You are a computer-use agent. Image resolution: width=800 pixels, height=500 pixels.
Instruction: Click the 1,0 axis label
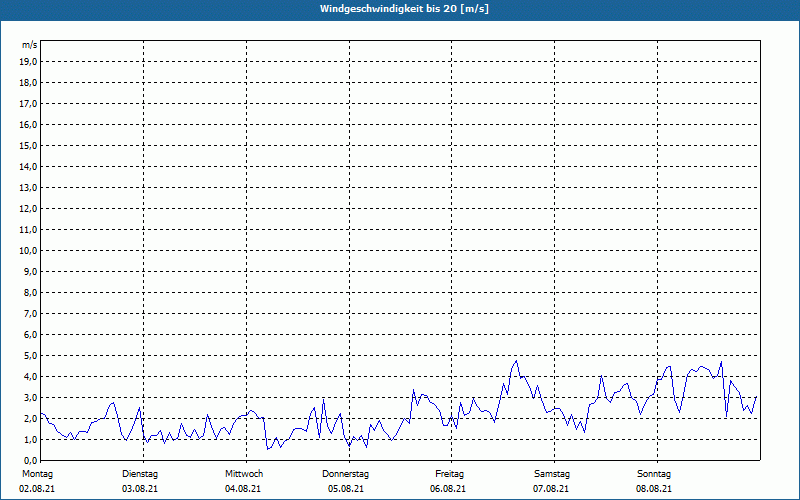31,439
